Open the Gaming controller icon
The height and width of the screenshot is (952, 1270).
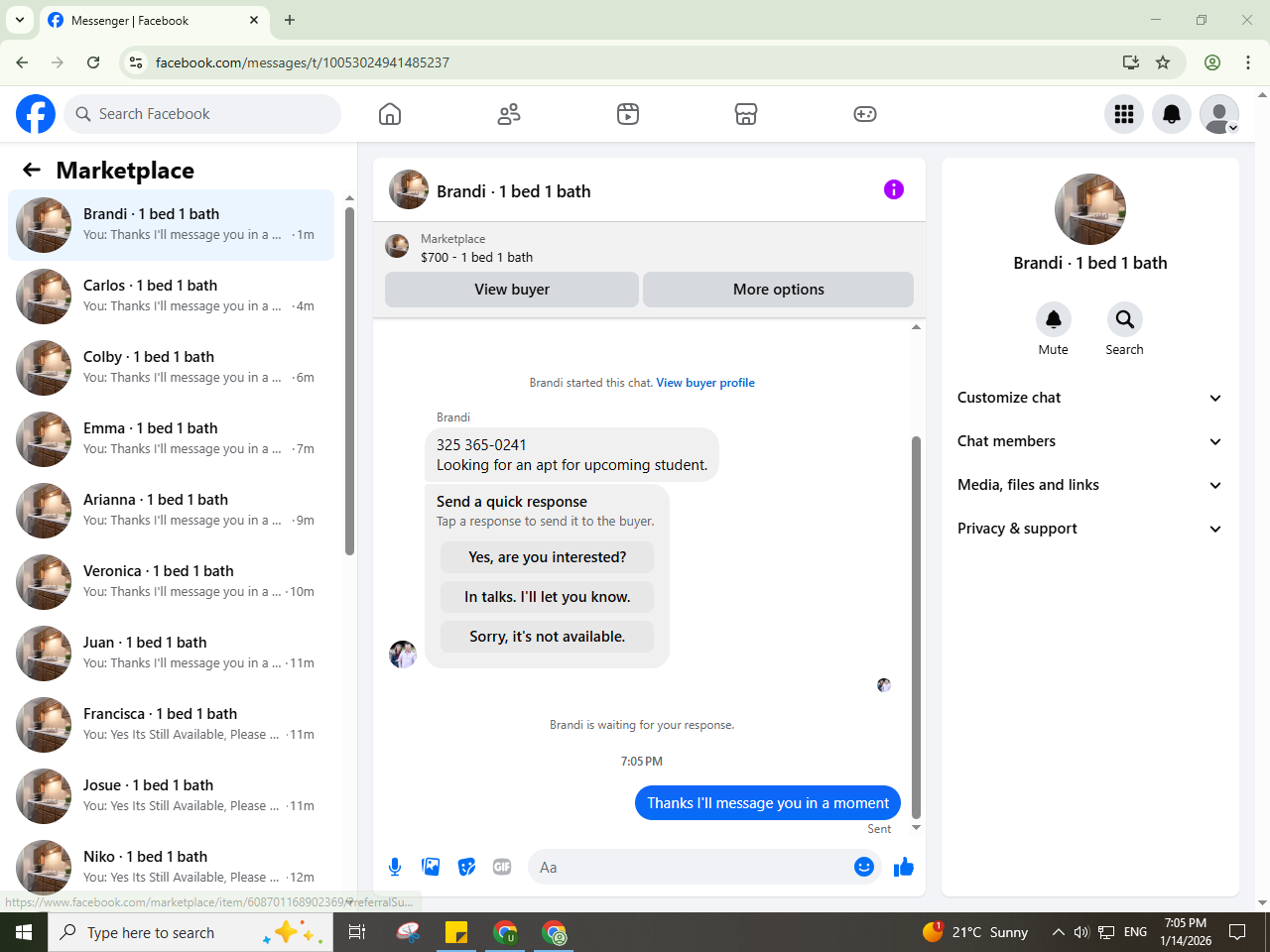865,114
